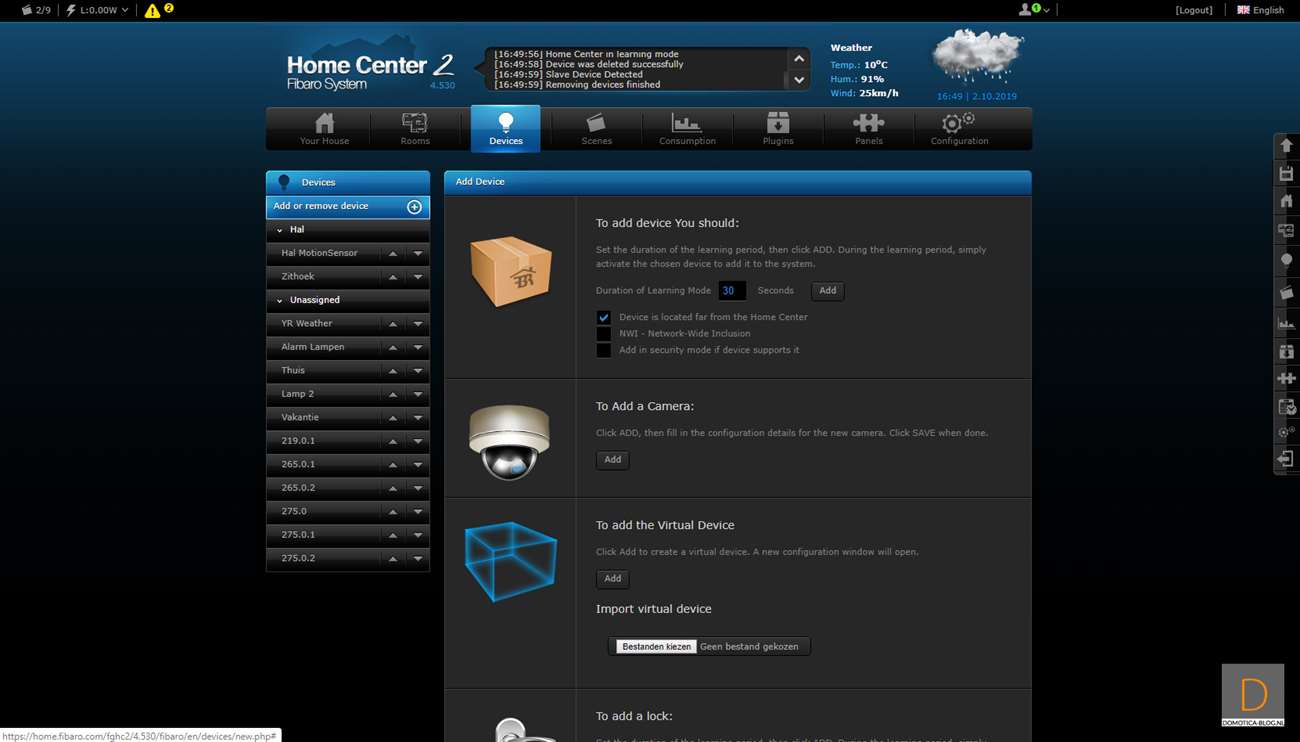Enable Add in security mode checkbox

[x=604, y=351]
